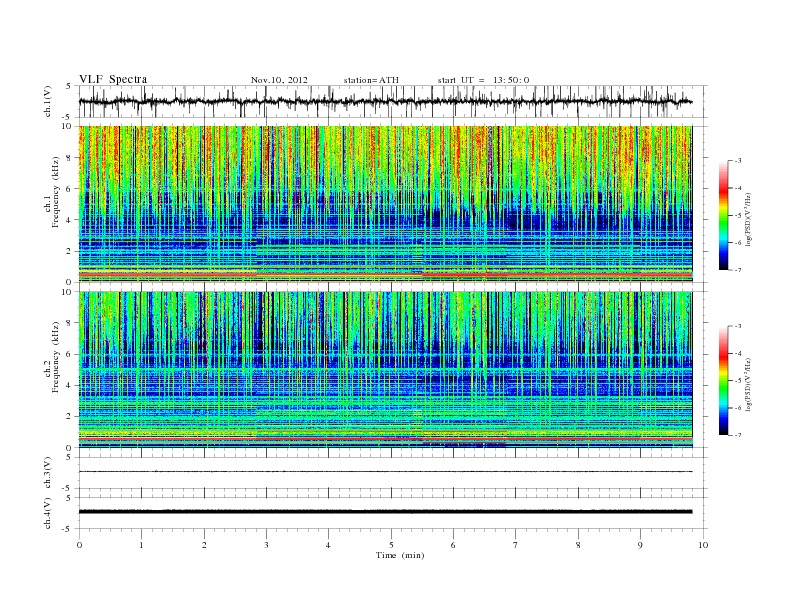Select the ch.2 colorbar log(PSD) label
Viewport: 792px width, 612px height.
click(x=748, y=384)
